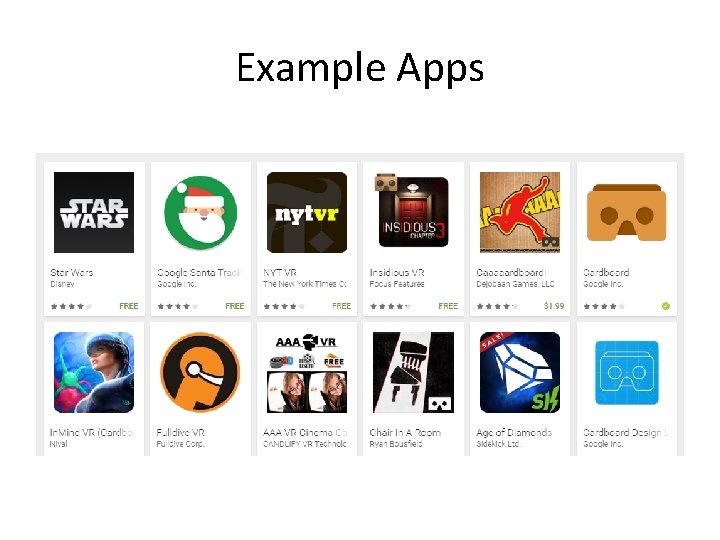Open the NYT VR app icon

click(307, 212)
